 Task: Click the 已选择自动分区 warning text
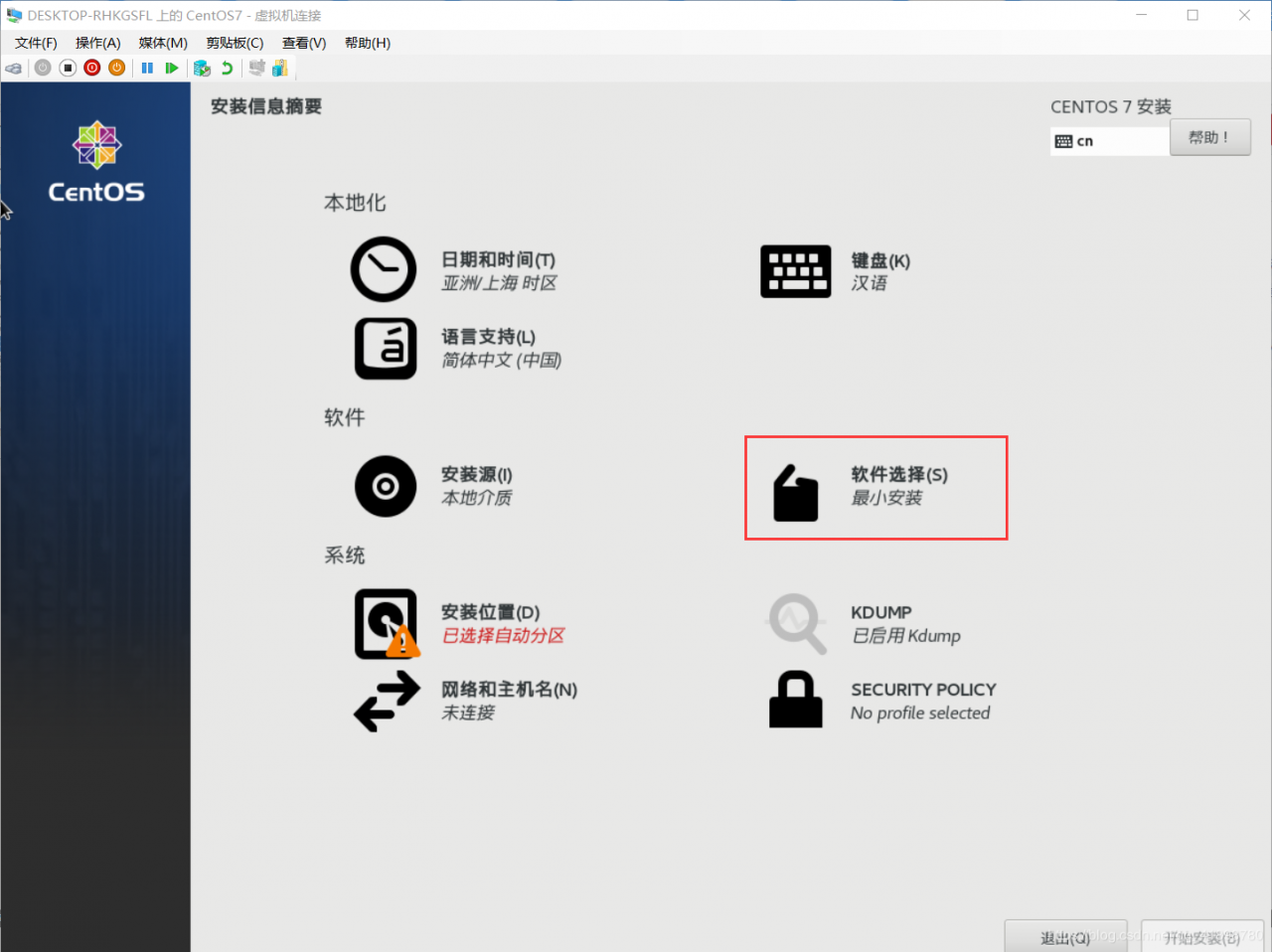click(503, 636)
